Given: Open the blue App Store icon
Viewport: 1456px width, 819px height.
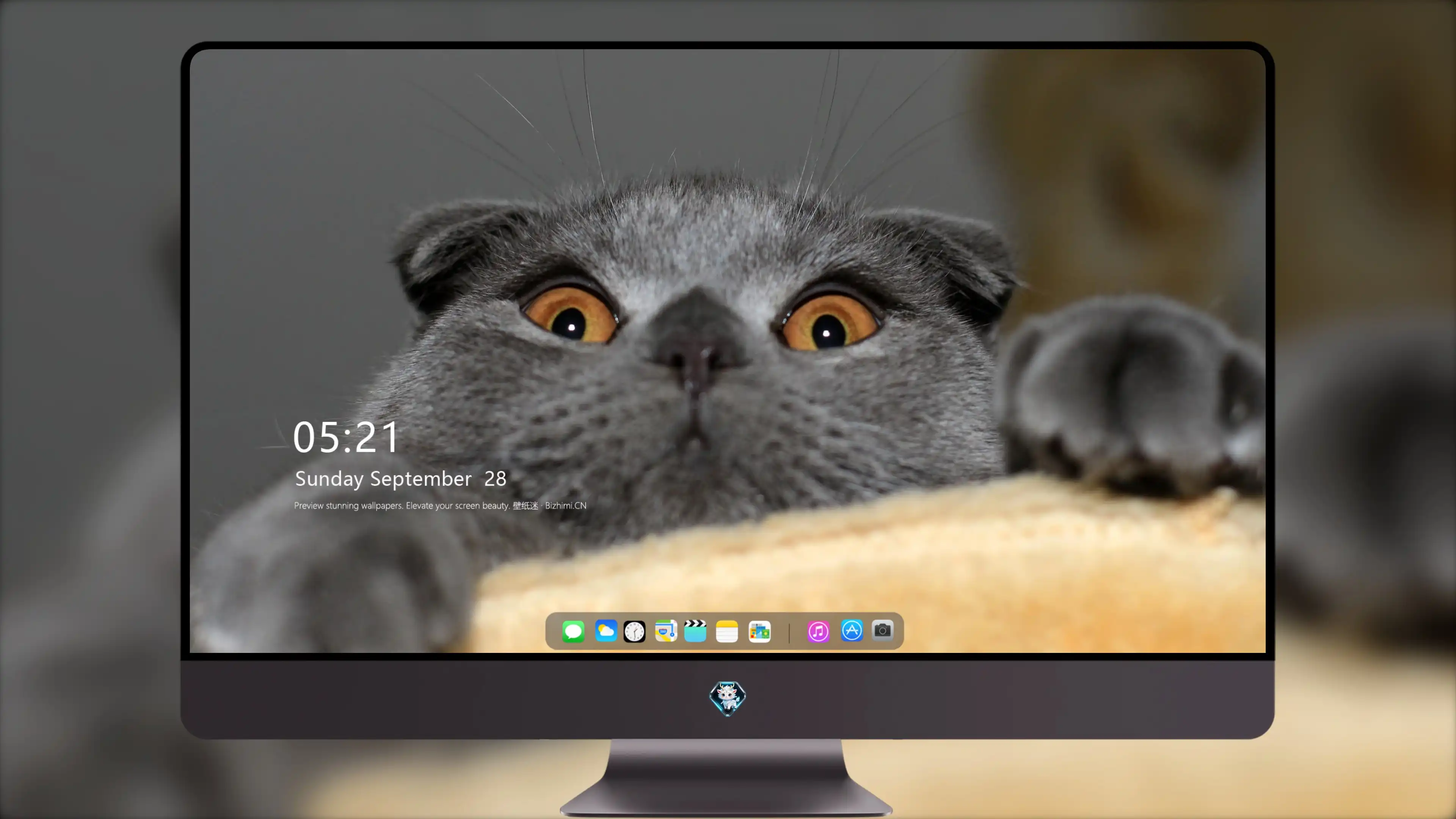Looking at the screenshot, I should (x=852, y=630).
